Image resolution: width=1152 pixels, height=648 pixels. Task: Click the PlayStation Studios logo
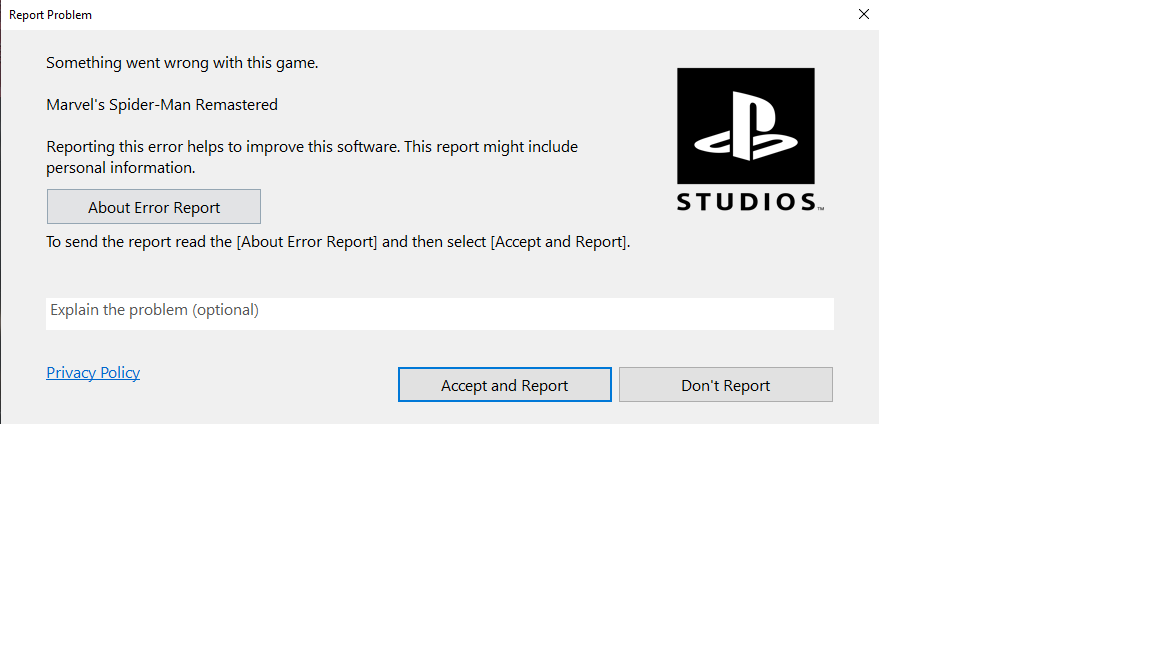[746, 139]
